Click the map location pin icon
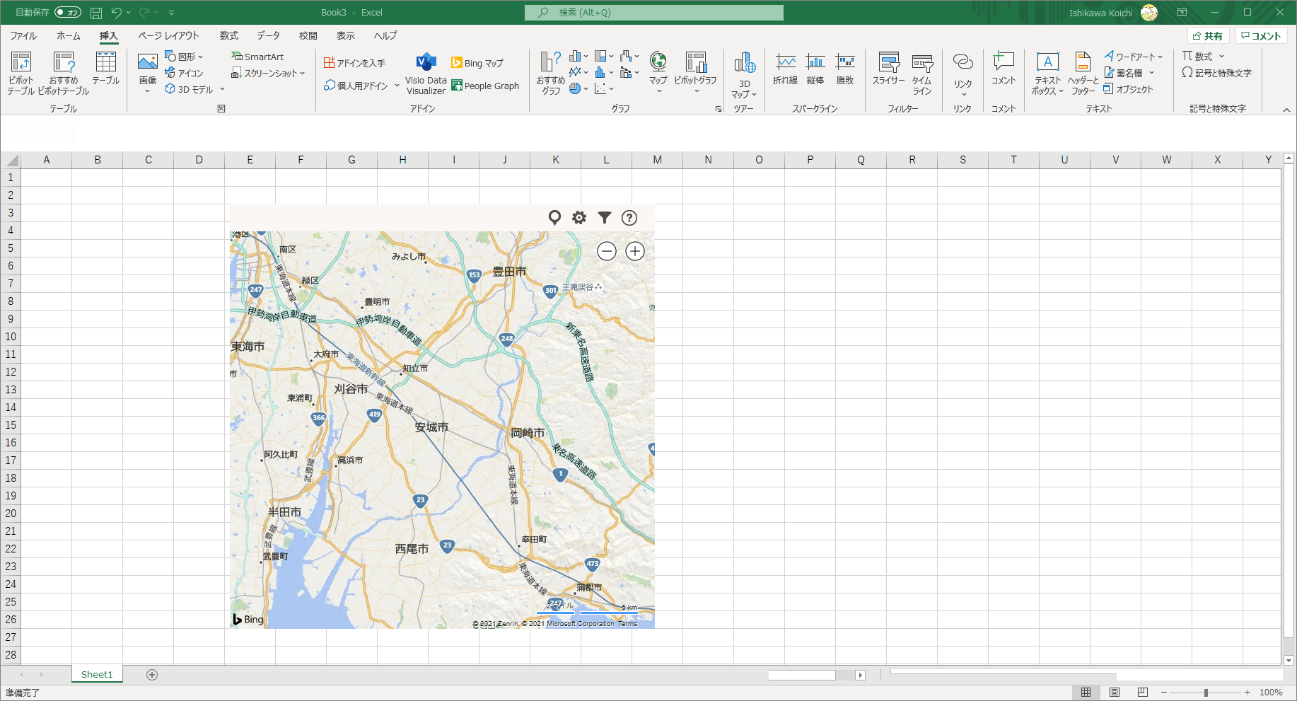 pyautogui.click(x=555, y=218)
